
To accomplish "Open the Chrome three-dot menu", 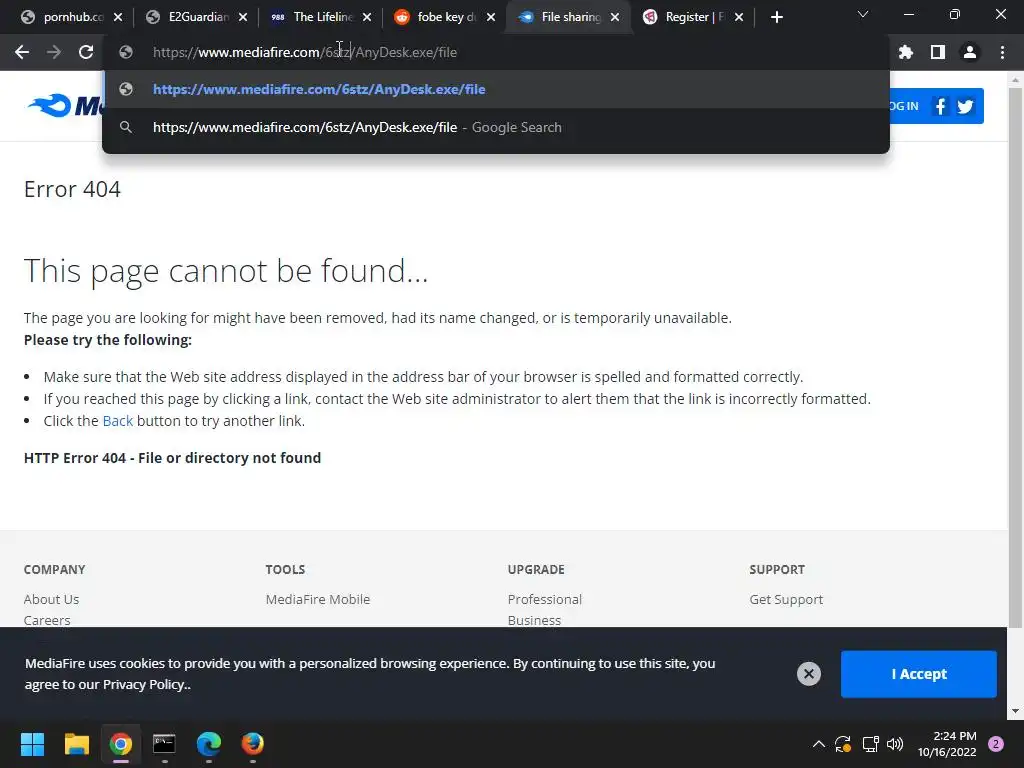I will (1002, 52).
